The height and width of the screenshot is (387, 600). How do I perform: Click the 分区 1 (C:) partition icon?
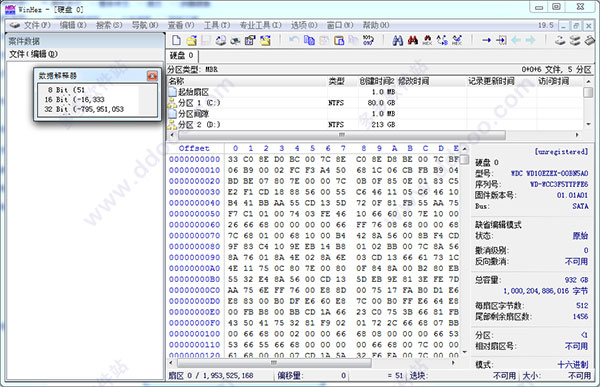(x=173, y=103)
